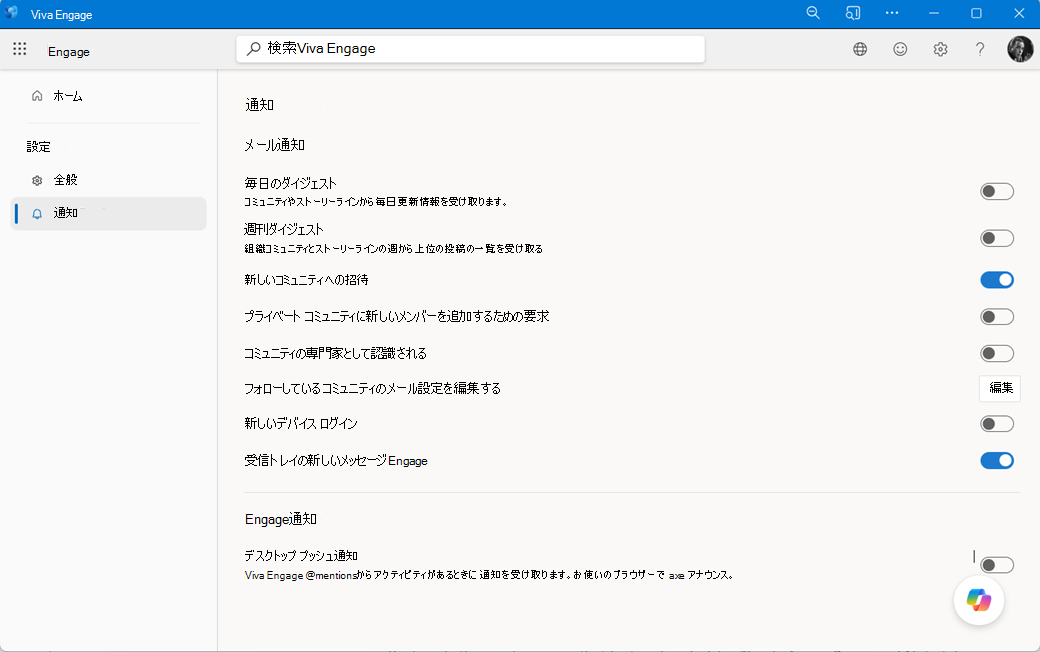Click the cast/devices icon in title bar
This screenshot has height=652, width=1040.
[x=853, y=13]
